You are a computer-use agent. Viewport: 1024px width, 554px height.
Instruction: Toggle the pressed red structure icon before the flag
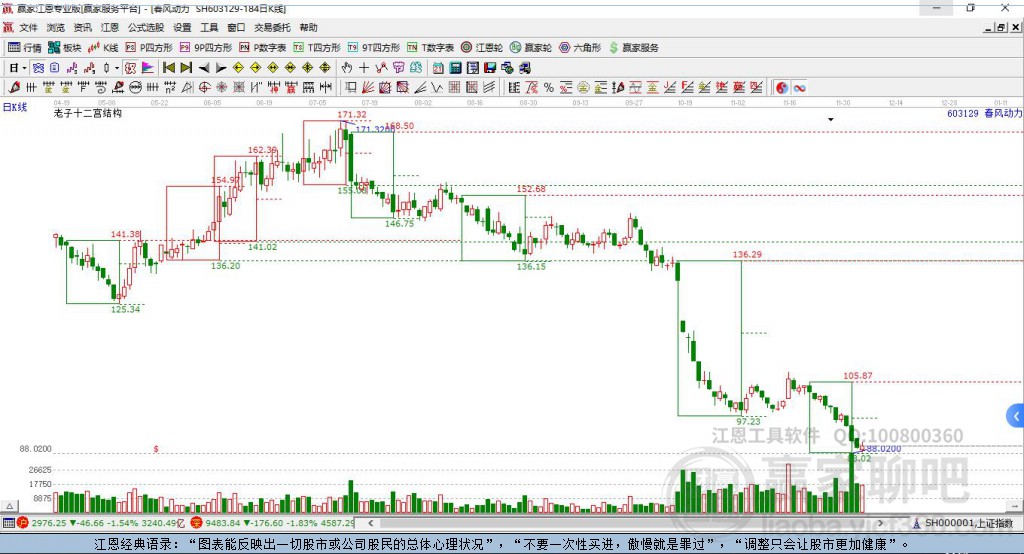coord(131,68)
